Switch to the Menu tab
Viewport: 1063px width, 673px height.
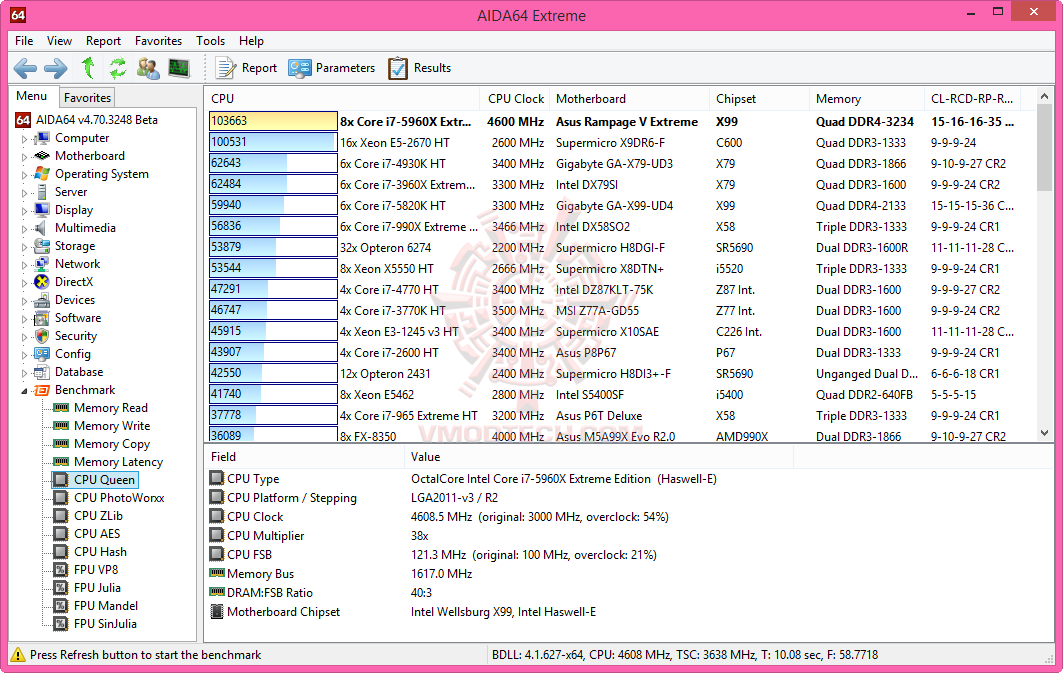[32, 96]
